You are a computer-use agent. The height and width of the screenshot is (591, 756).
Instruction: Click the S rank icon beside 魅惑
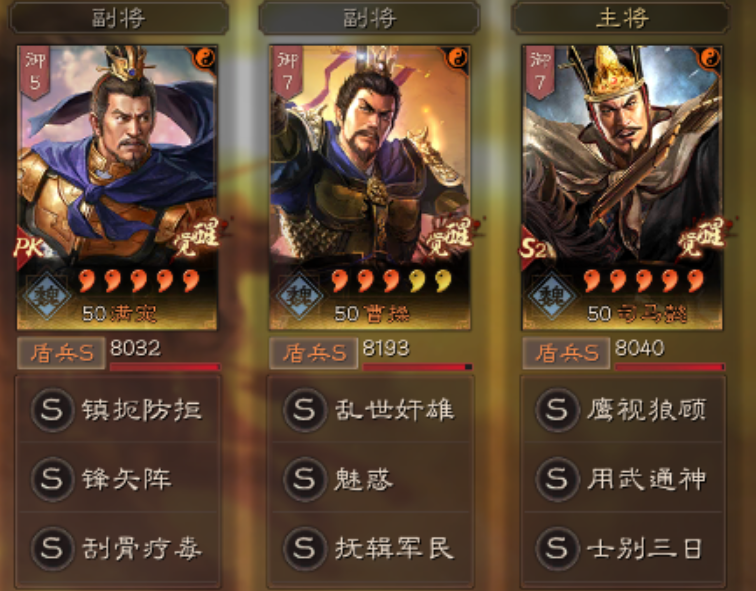(304, 479)
